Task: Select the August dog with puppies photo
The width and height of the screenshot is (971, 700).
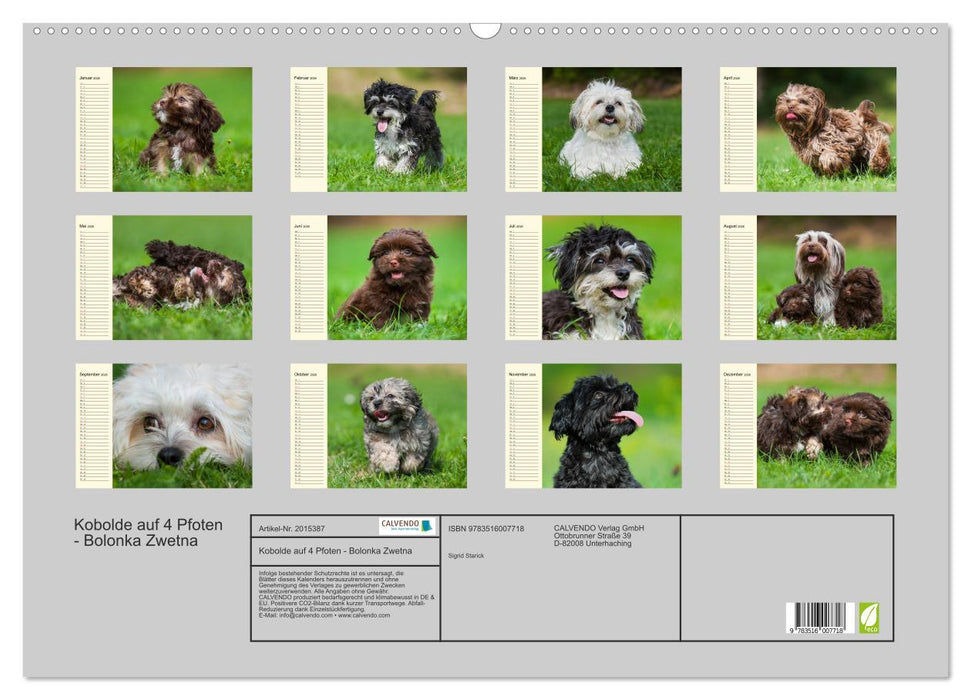Action: (826, 277)
